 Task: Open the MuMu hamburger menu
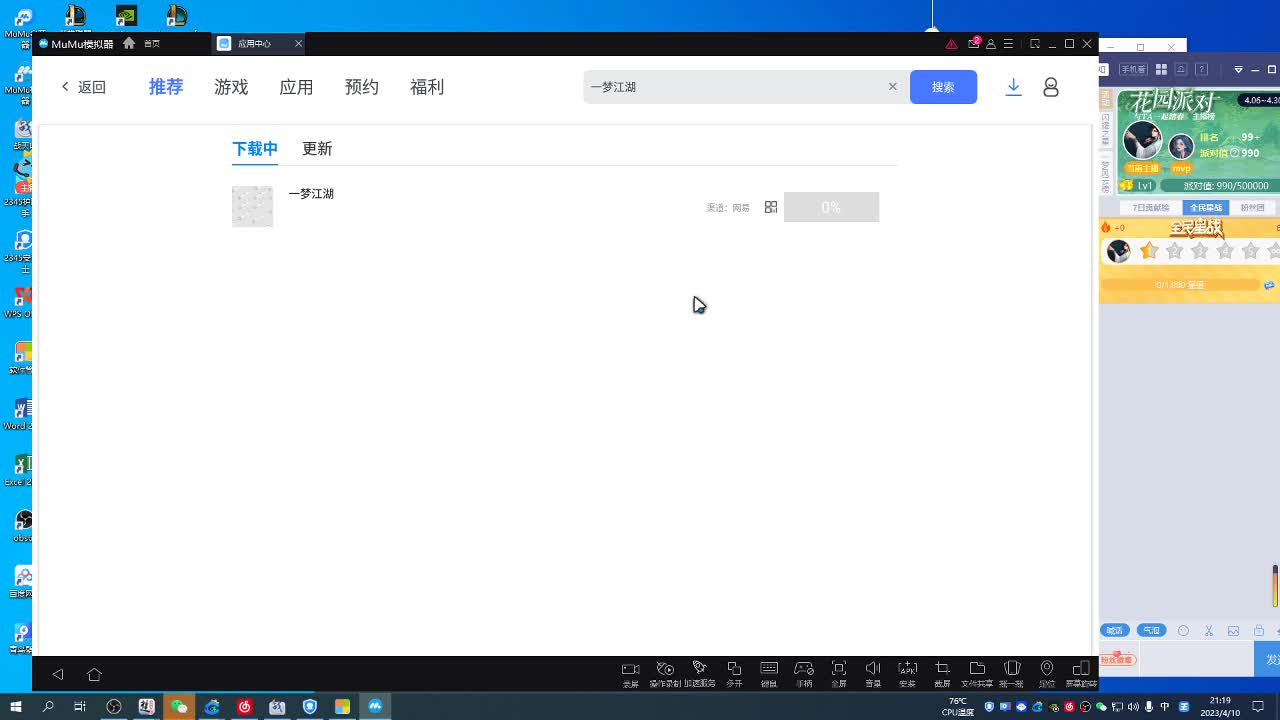click(x=1008, y=44)
